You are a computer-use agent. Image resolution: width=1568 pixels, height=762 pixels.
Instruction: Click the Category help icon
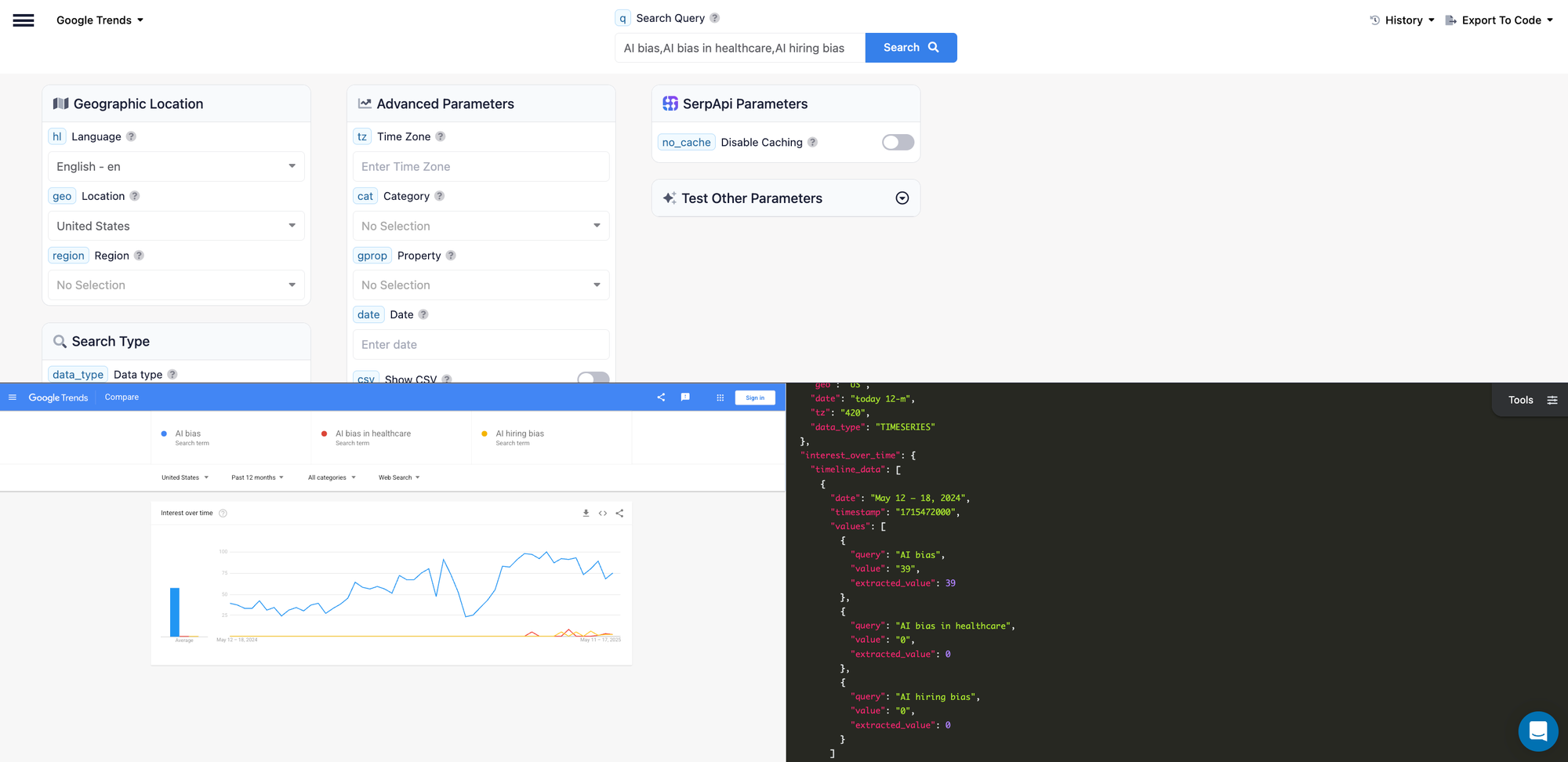440,196
